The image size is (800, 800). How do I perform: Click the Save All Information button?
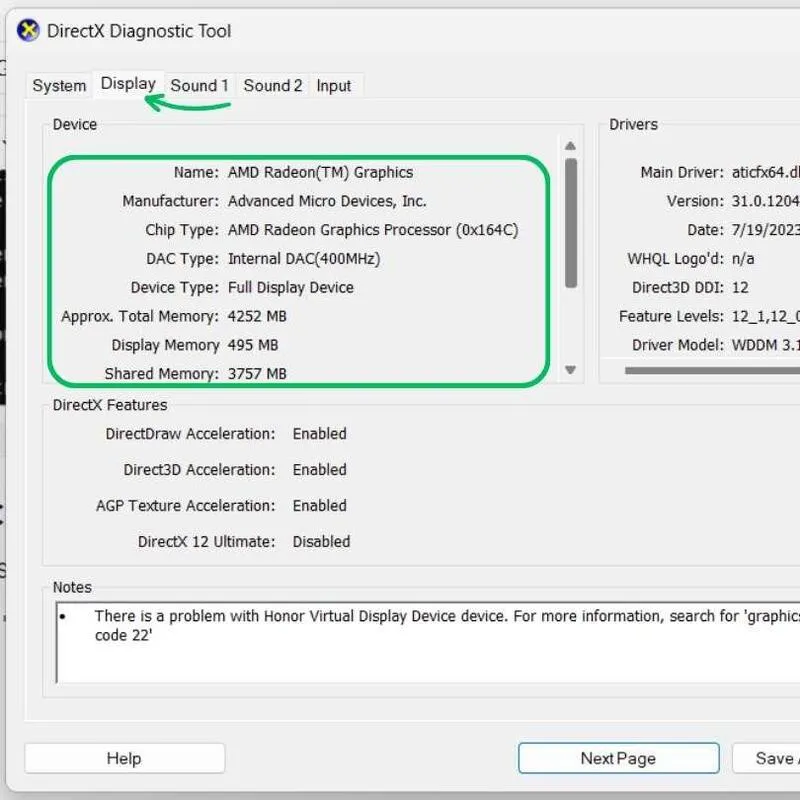[777, 758]
